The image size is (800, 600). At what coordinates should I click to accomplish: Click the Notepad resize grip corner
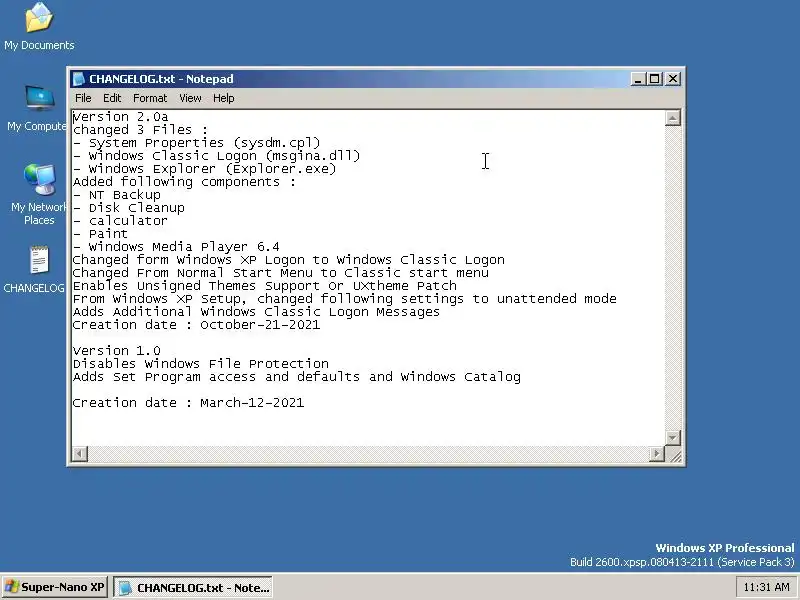pyautogui.click(x=674, y=455)
